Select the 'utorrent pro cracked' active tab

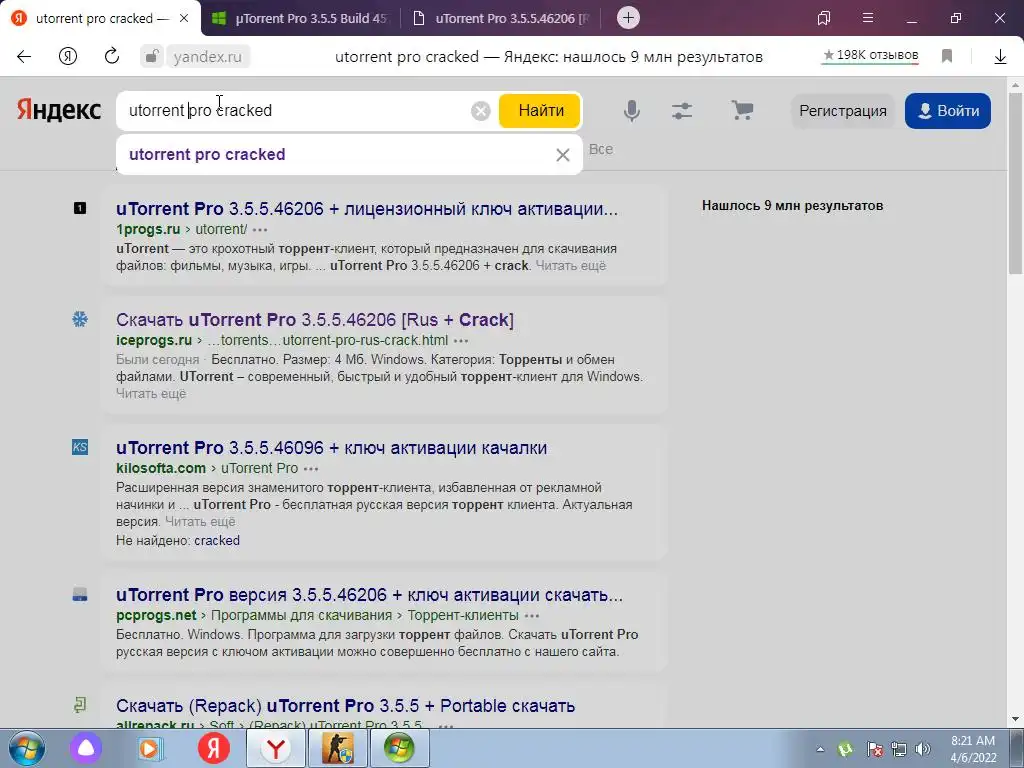(100, 18)
